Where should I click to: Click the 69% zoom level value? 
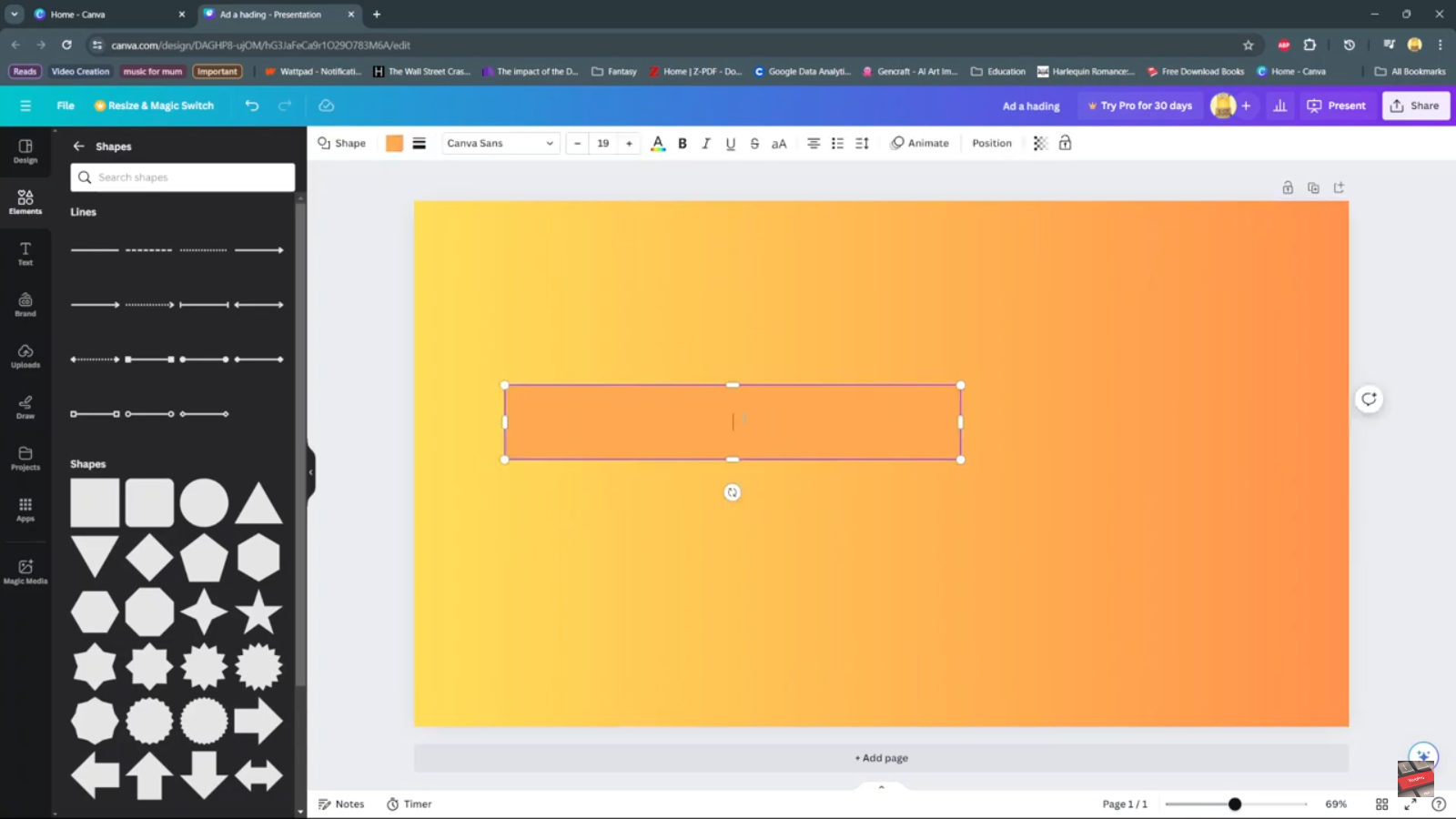tap(1336, 804)
